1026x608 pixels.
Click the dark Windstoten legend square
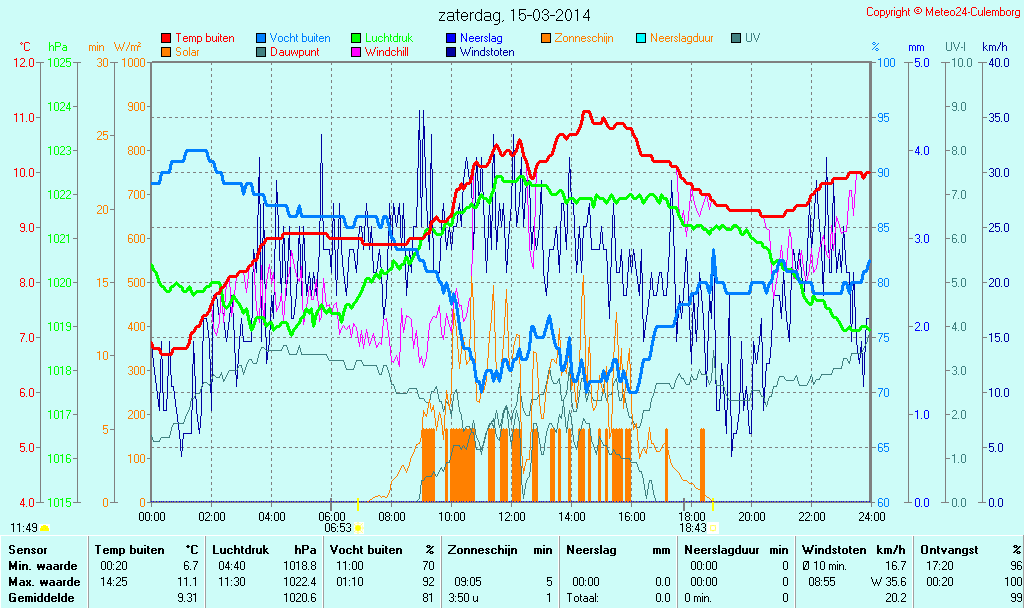click(451, 52)
